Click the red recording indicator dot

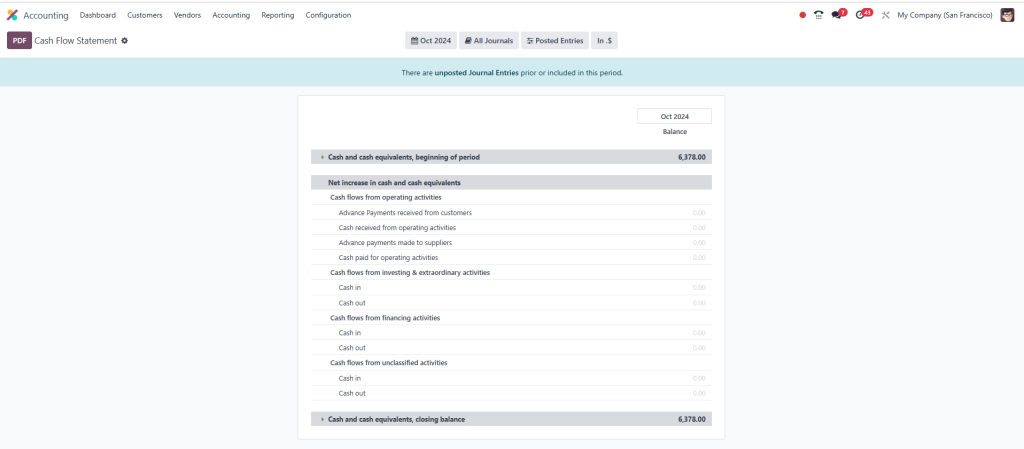tap(803, 15)
